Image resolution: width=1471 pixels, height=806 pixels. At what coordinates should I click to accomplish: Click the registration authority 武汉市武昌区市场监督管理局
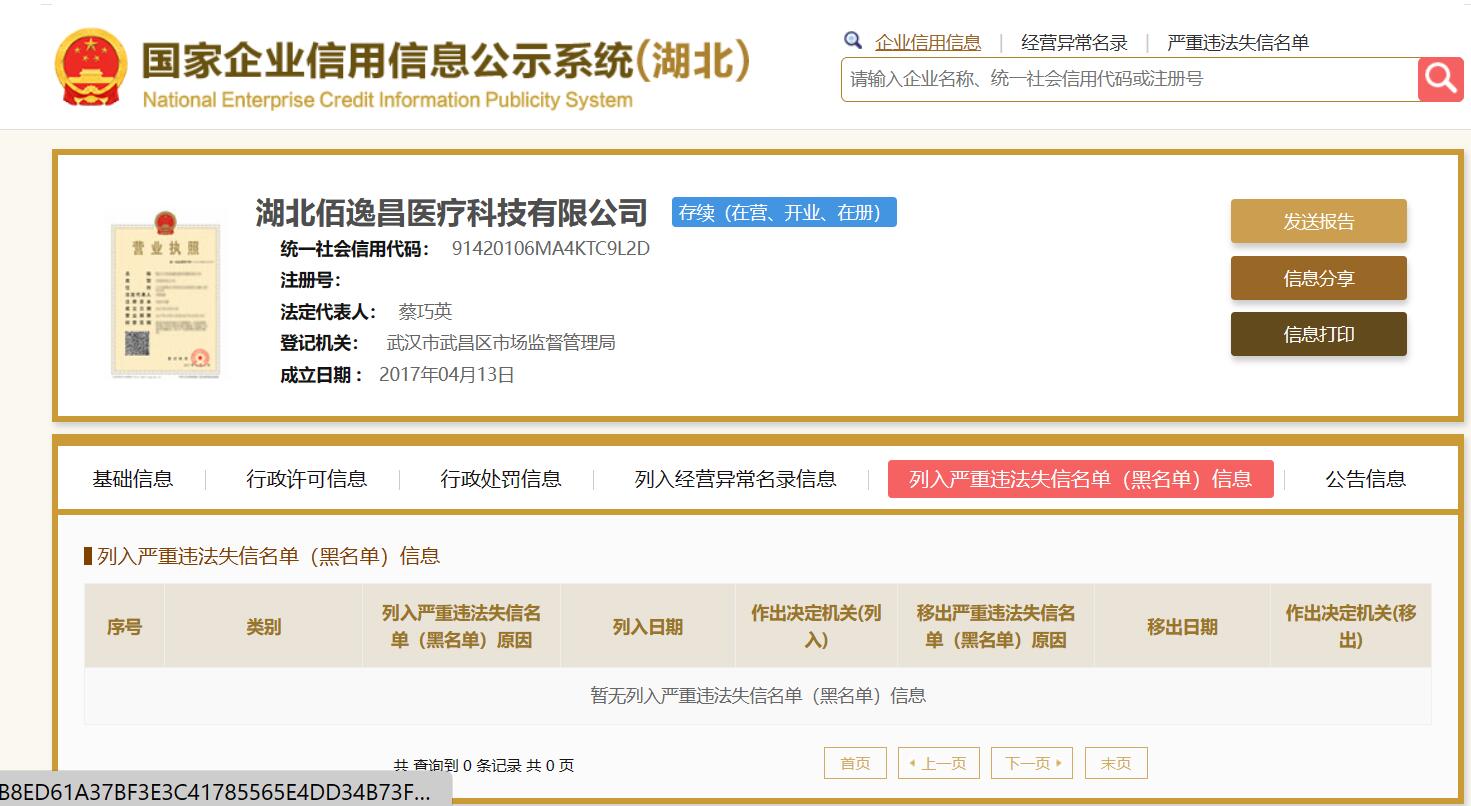[501, 343]
